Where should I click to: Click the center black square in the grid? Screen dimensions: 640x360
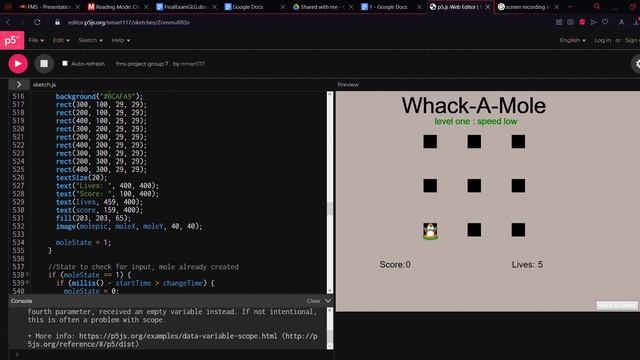pos(474,186)
